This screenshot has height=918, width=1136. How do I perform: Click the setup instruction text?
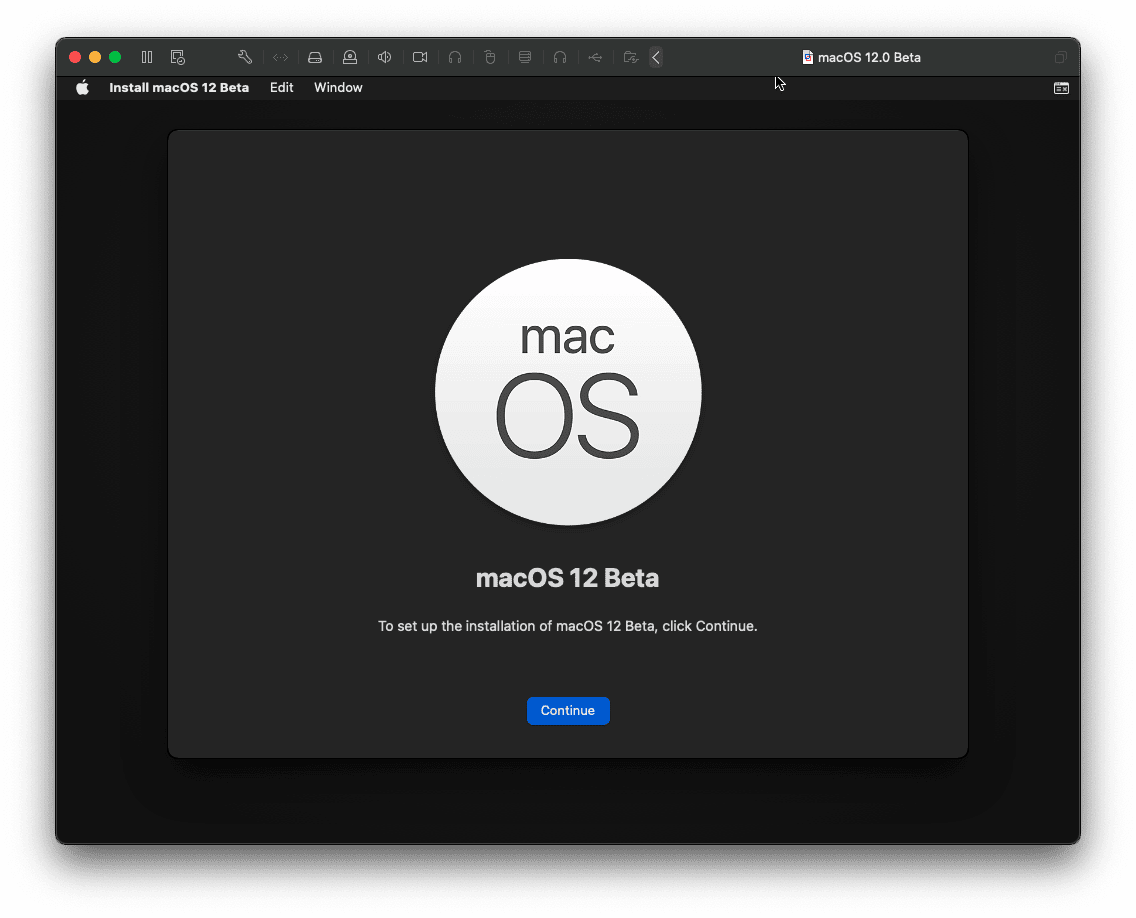click(567, 626)
